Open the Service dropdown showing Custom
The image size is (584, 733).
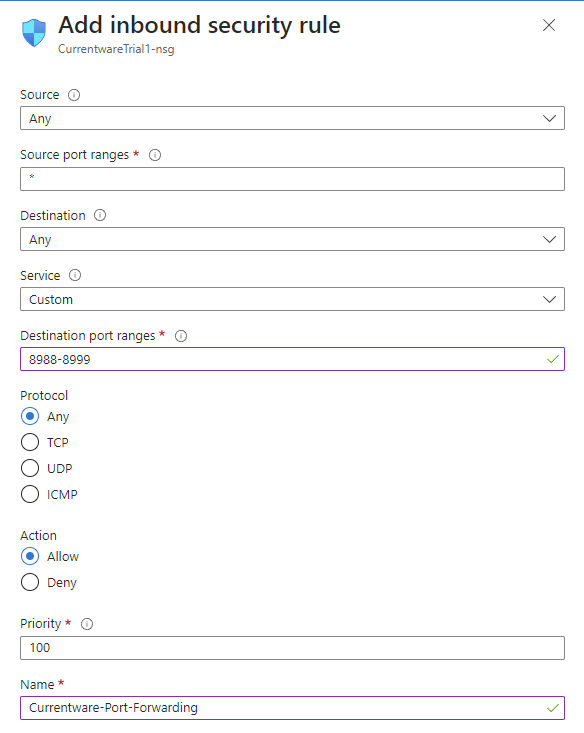pos(292,299)
